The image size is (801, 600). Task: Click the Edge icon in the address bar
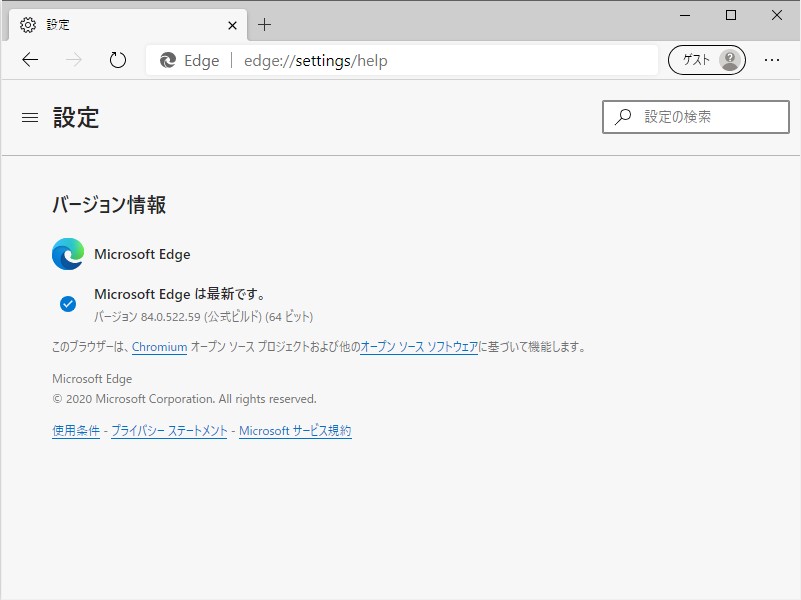coord(168,60)
